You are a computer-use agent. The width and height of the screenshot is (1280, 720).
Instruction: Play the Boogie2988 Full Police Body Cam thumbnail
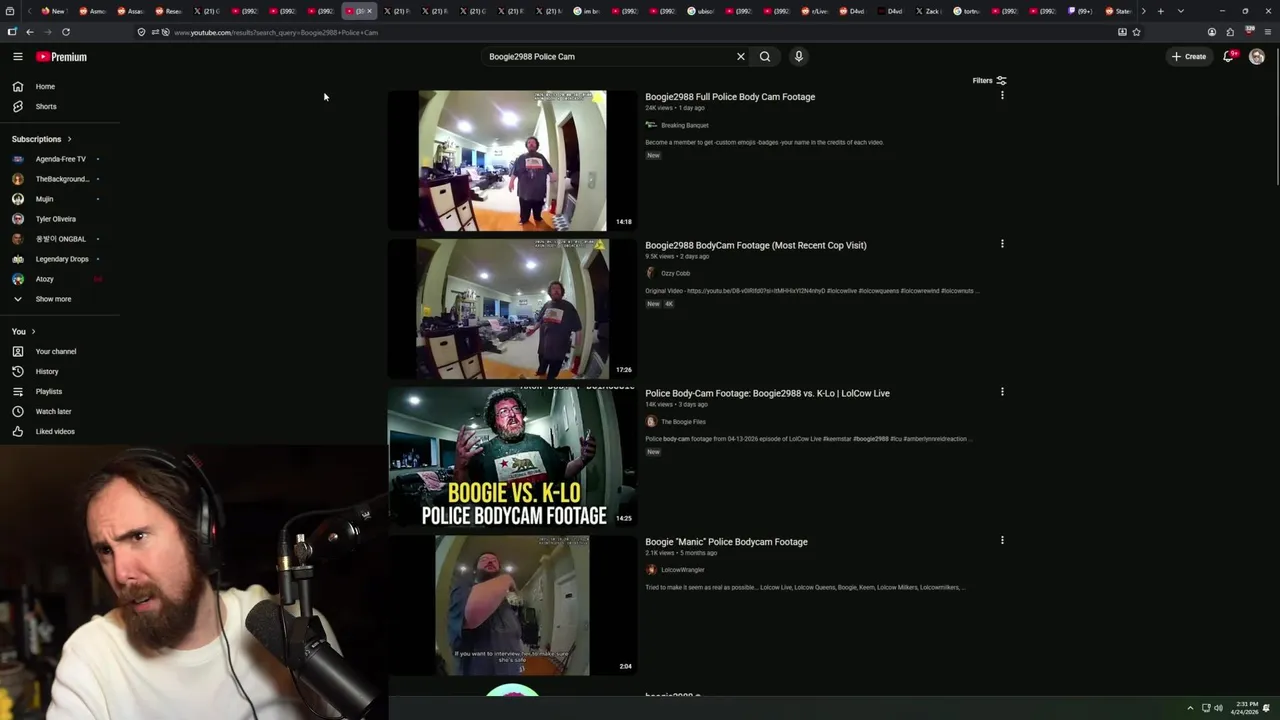click(512, 161)
